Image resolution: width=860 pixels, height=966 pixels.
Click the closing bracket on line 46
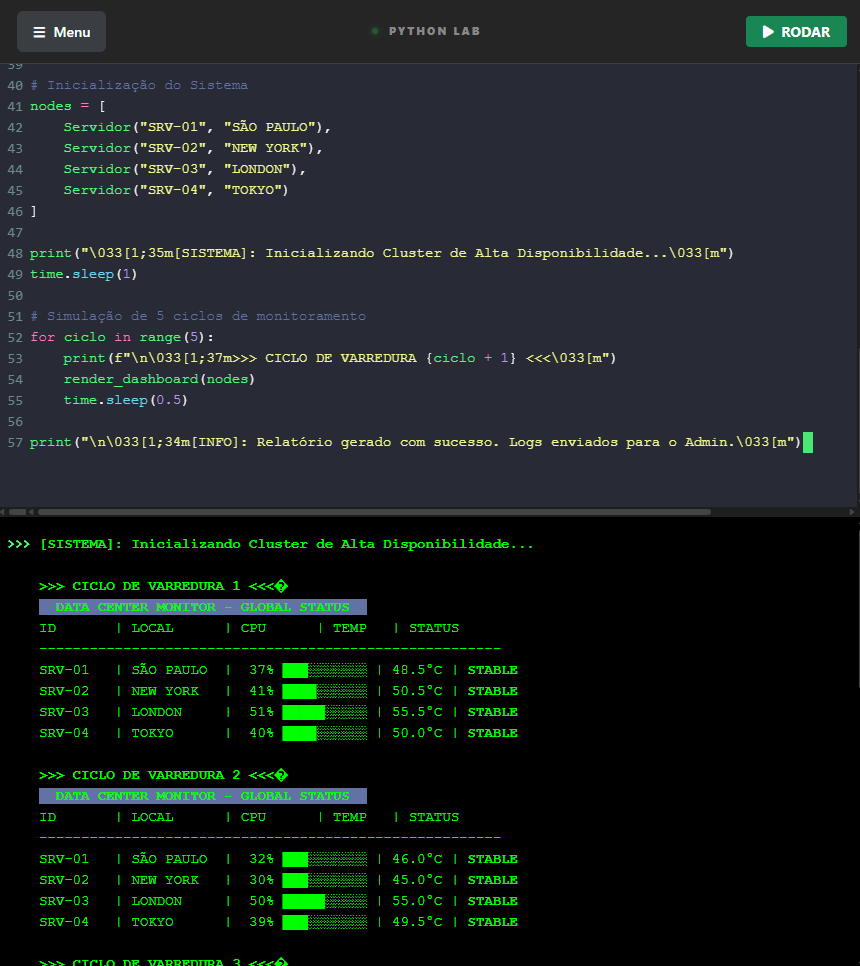[x=33, y=211]
